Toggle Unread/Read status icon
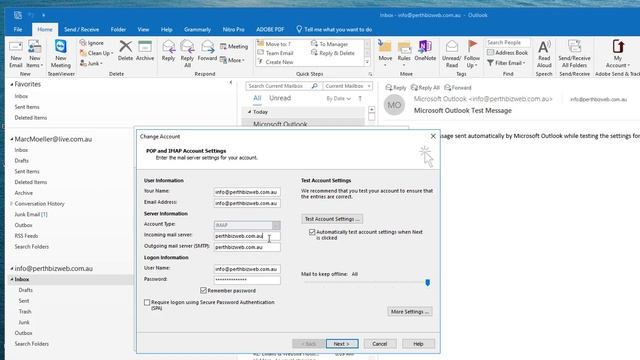This screenshot has width=640, height=360. click(x=452, y=54)
